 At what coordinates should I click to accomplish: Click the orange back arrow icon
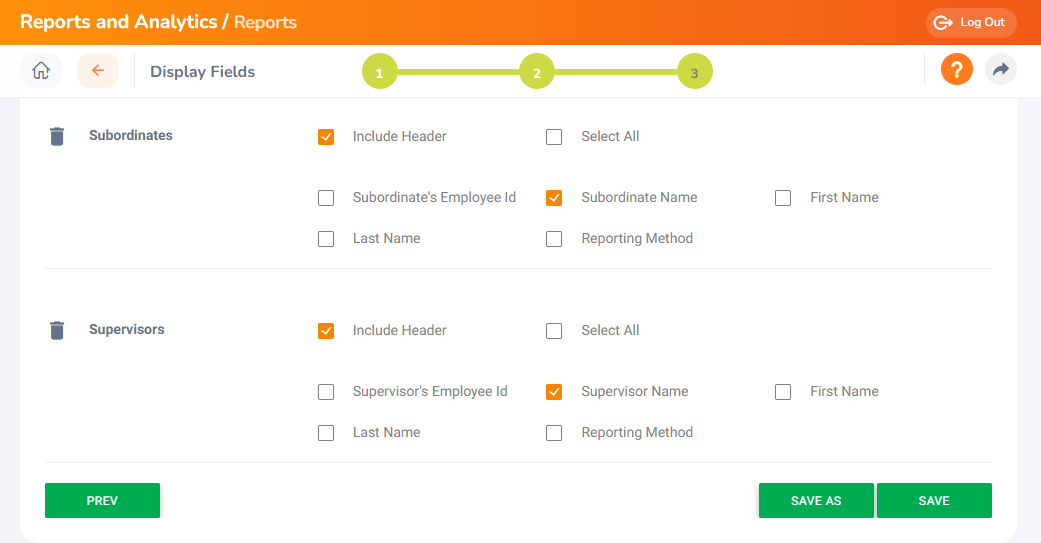tap(98, 70)
